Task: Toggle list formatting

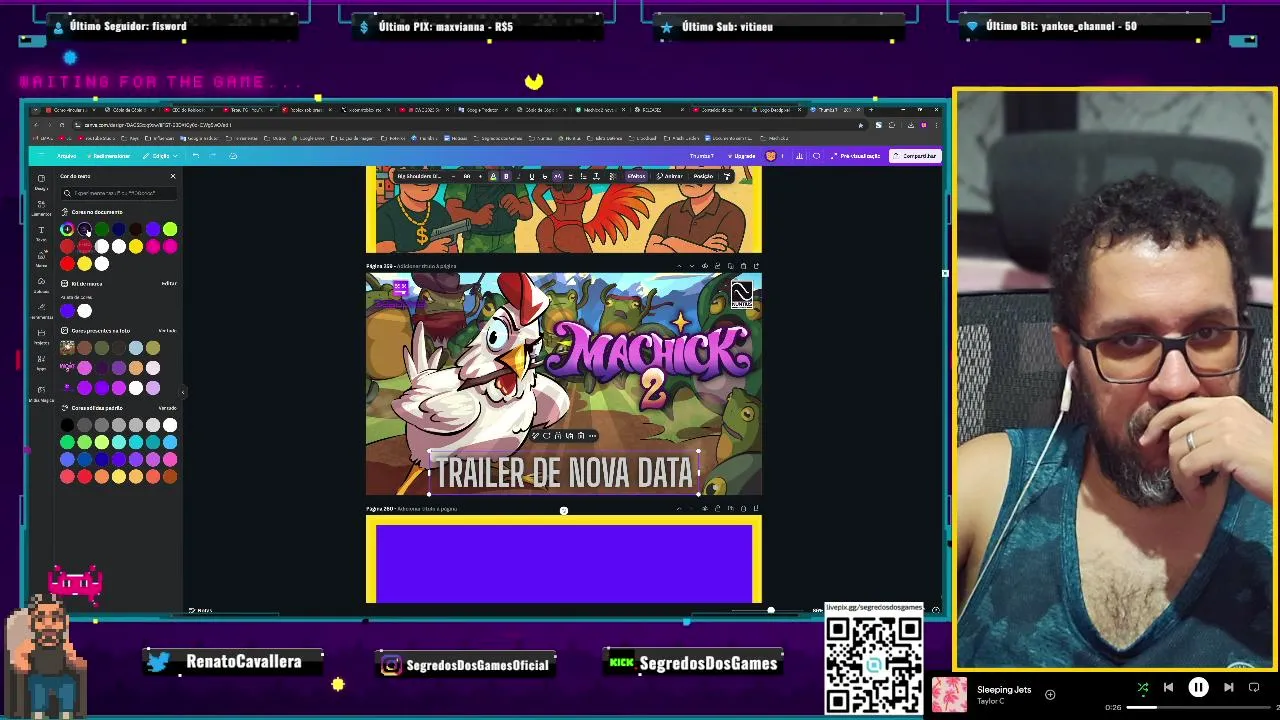Action: click(x=584, y=176)
